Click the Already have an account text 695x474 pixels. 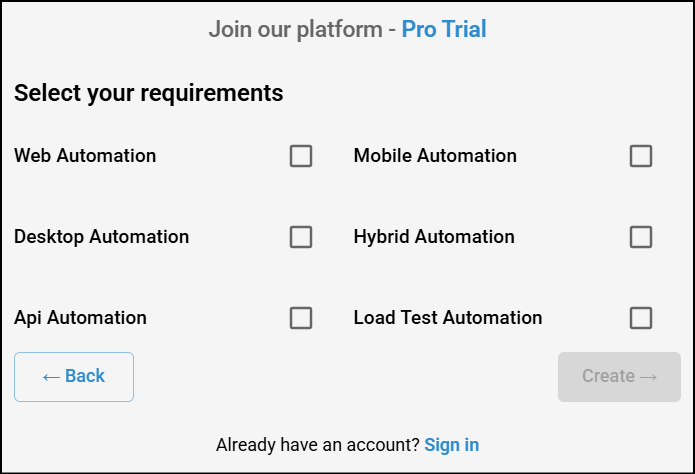(318, 444)
